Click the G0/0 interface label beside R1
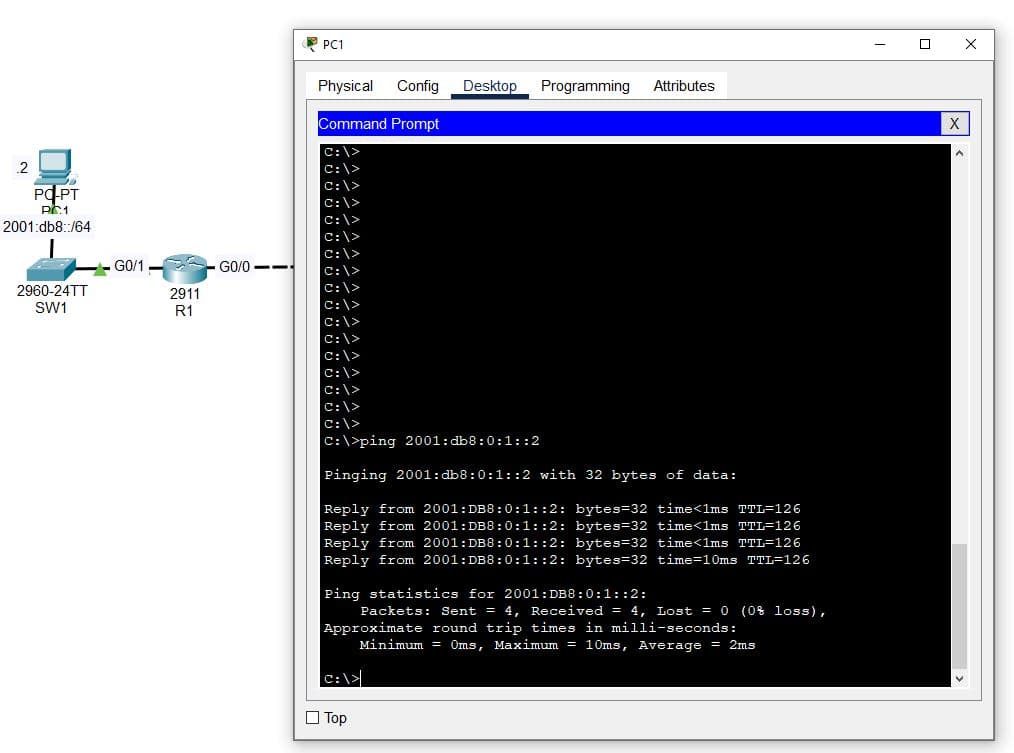Image resolution: width=1014 pixels, height=753 pixels. (235, 267)
